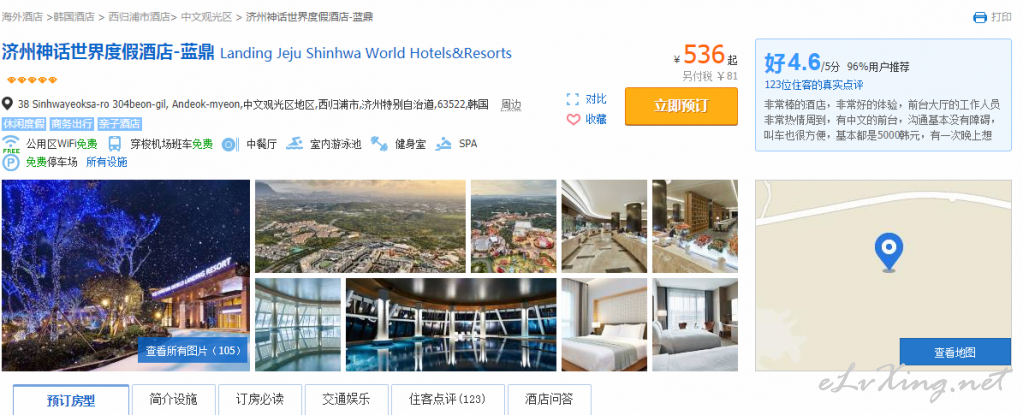This screenshot has width=1023, height=415.
Task: Click the printer icon beside 打印
Action: (x=979, y=18)
